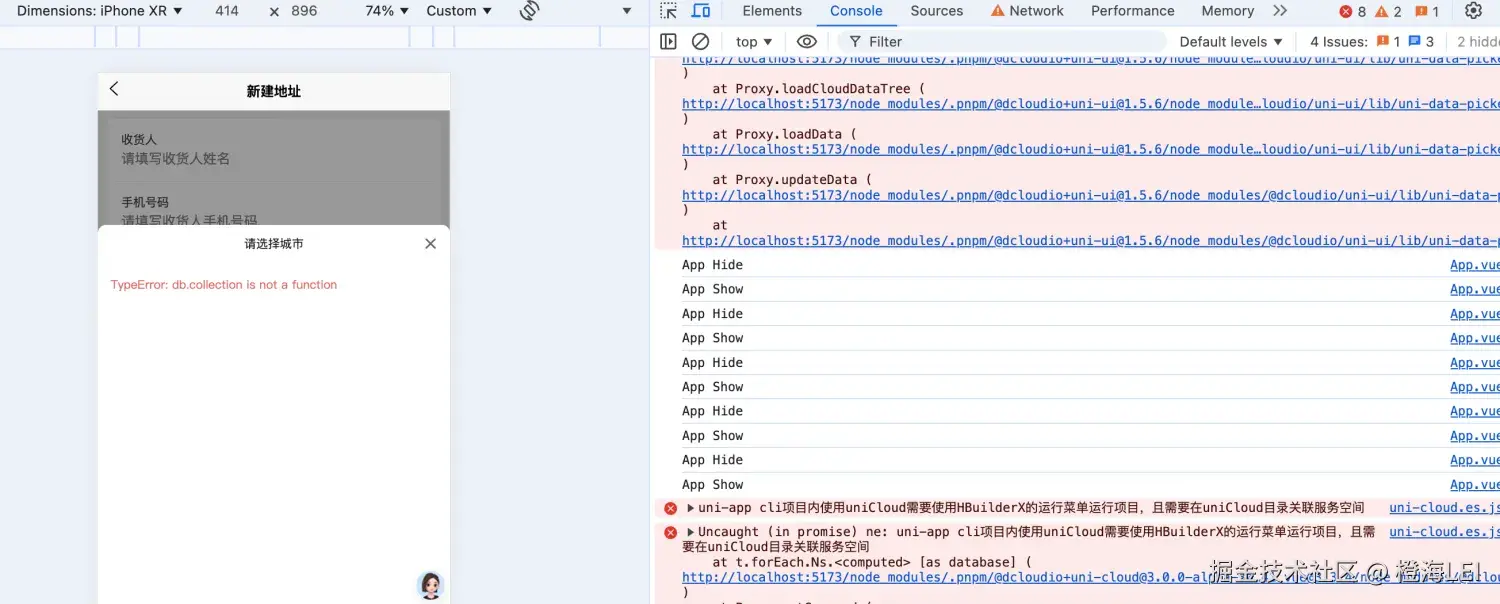Image resolution: width=1500 pixels, height=604 pixels.
Task: Switch to the Network tab
Action: tap(1027, 11)
